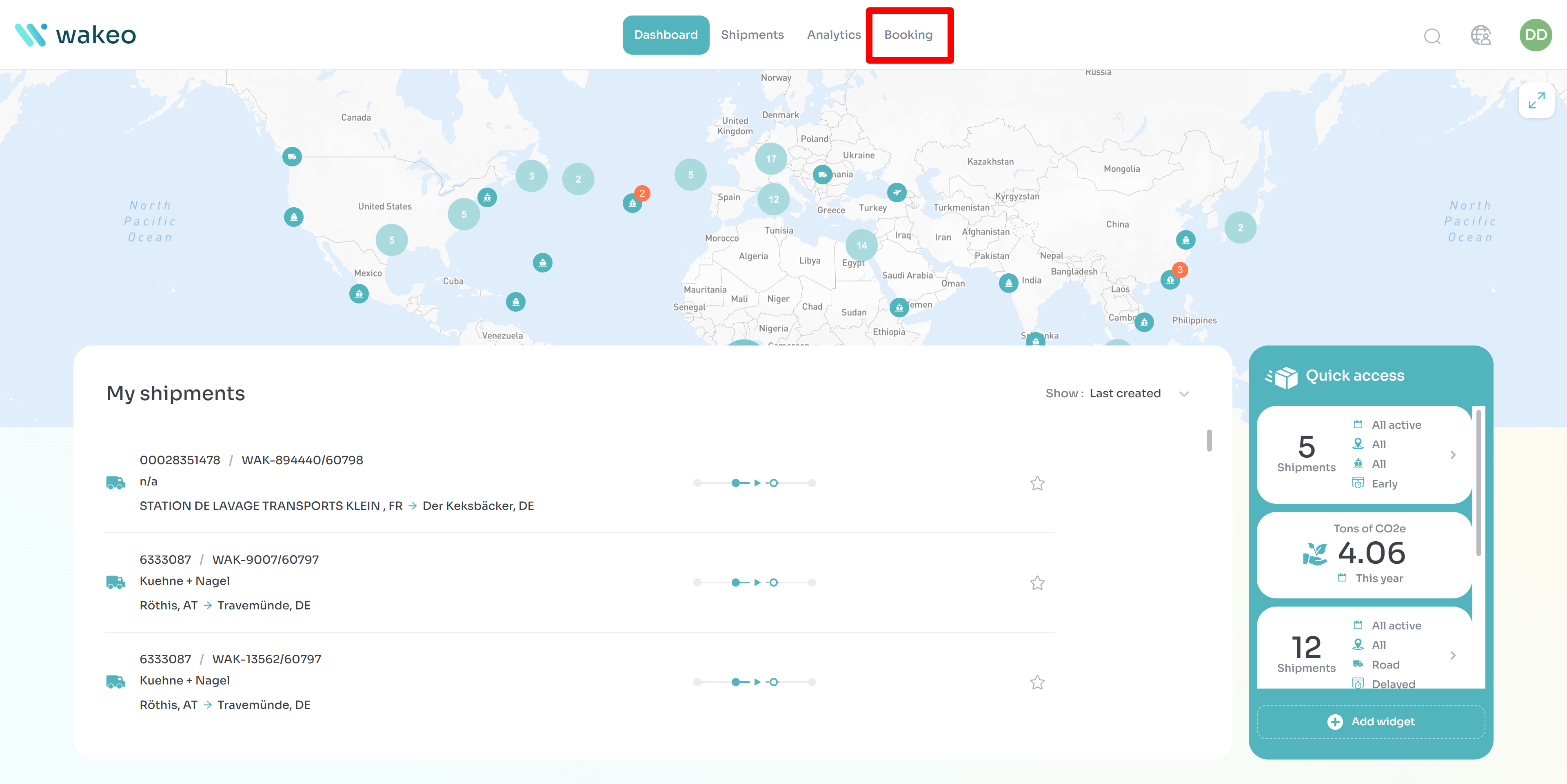Click the cluster marker labeled 14 near Egypt

(861, 245)
